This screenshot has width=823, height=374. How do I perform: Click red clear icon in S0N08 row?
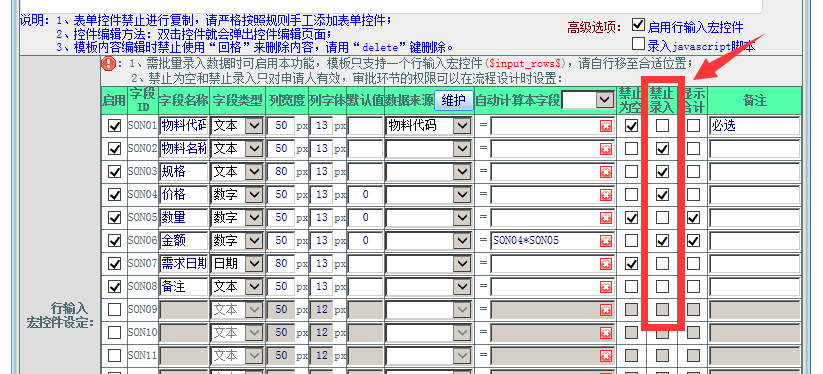606,286
